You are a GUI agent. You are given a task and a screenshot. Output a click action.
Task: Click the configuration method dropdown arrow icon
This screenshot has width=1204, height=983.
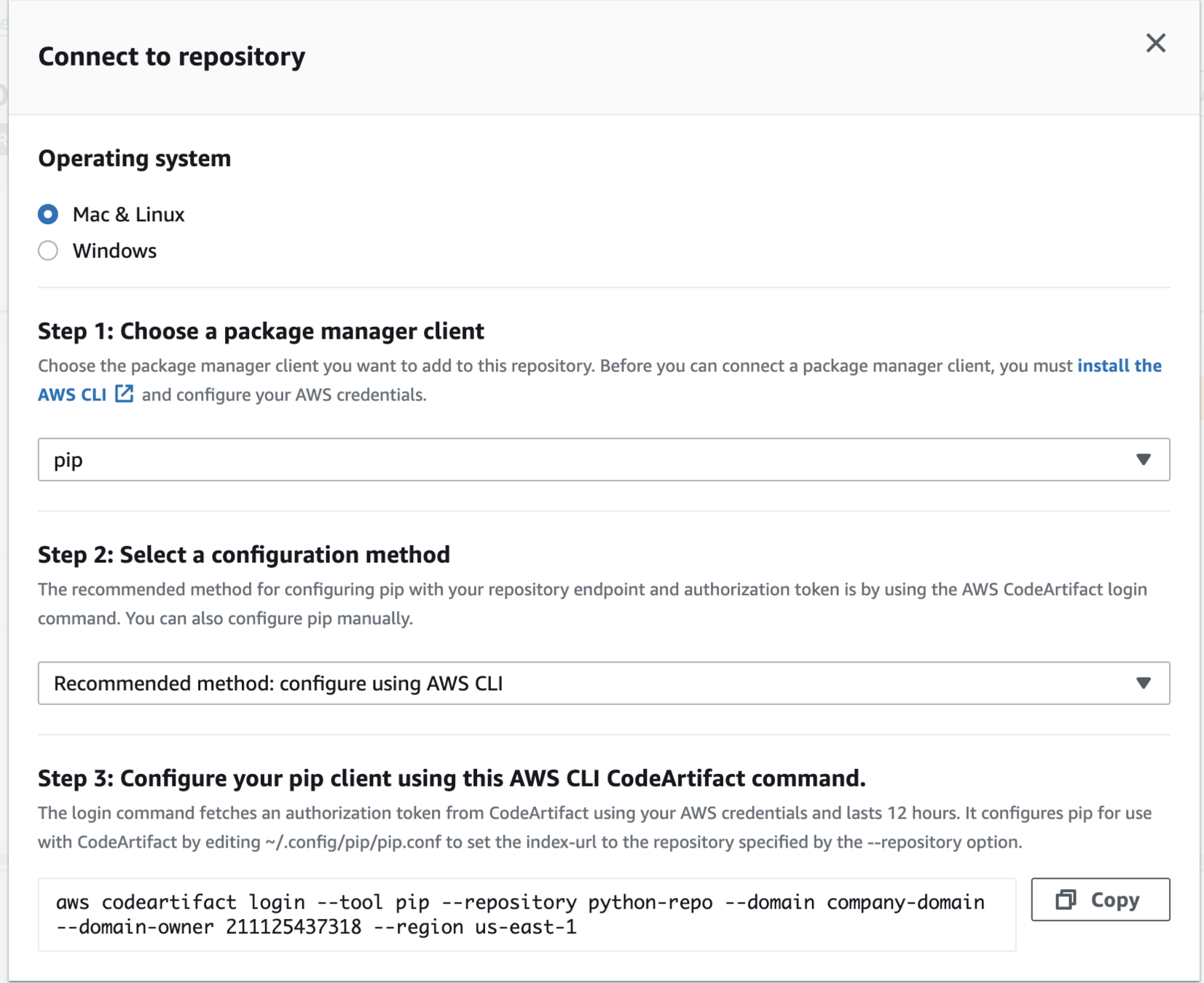1143,683
